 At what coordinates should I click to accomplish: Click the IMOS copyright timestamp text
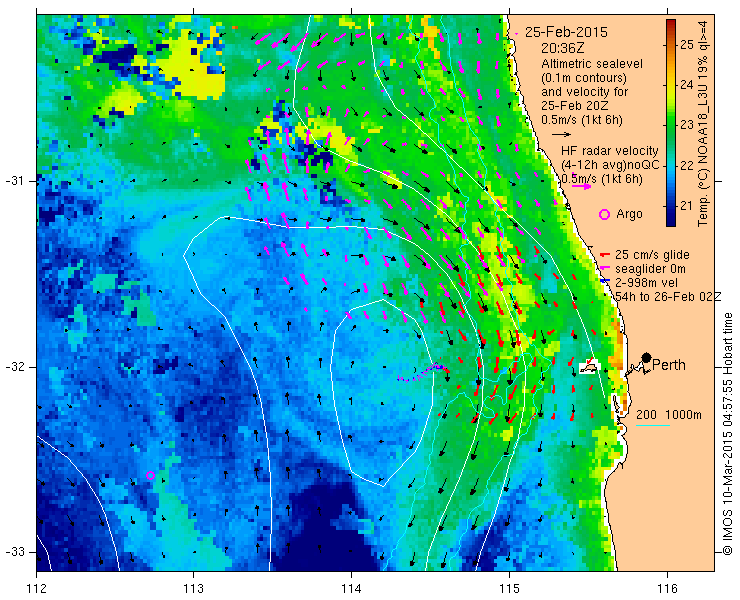pos(727,434)
